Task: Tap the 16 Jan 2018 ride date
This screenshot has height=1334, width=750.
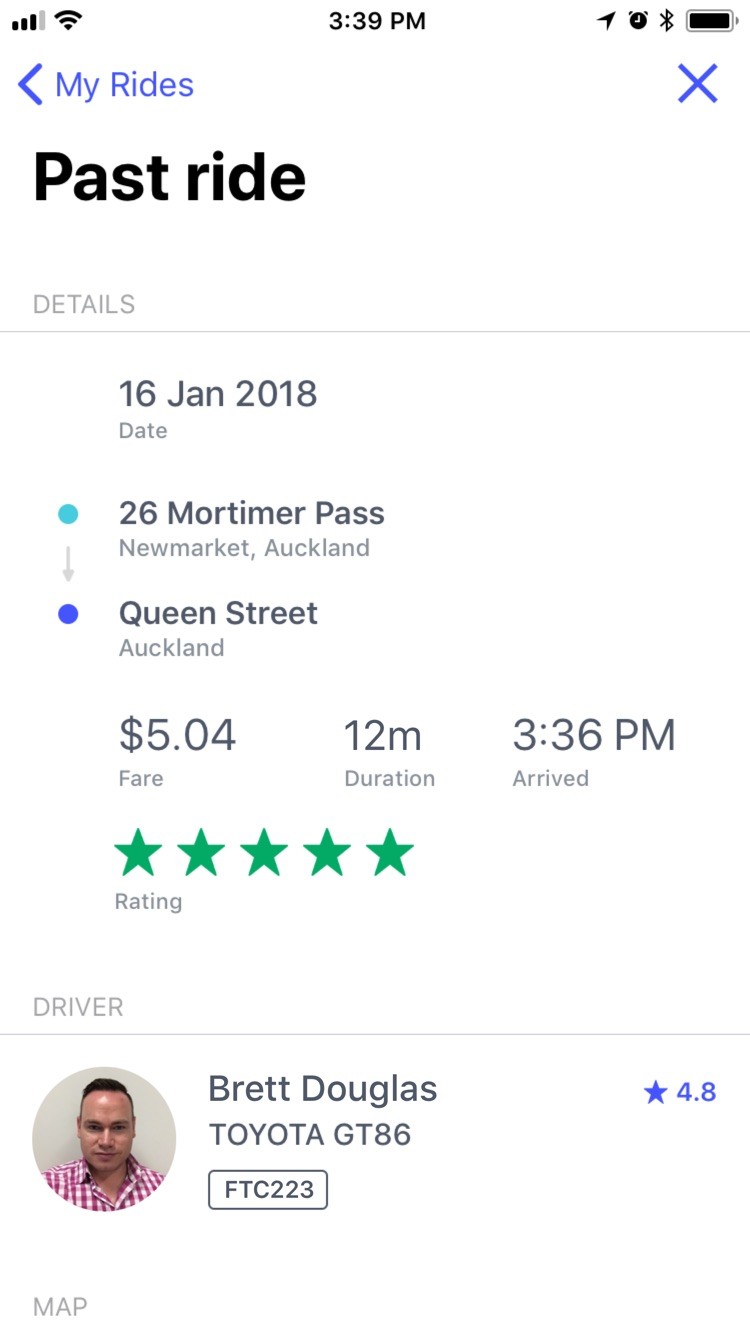Action: tap(218, 394)
